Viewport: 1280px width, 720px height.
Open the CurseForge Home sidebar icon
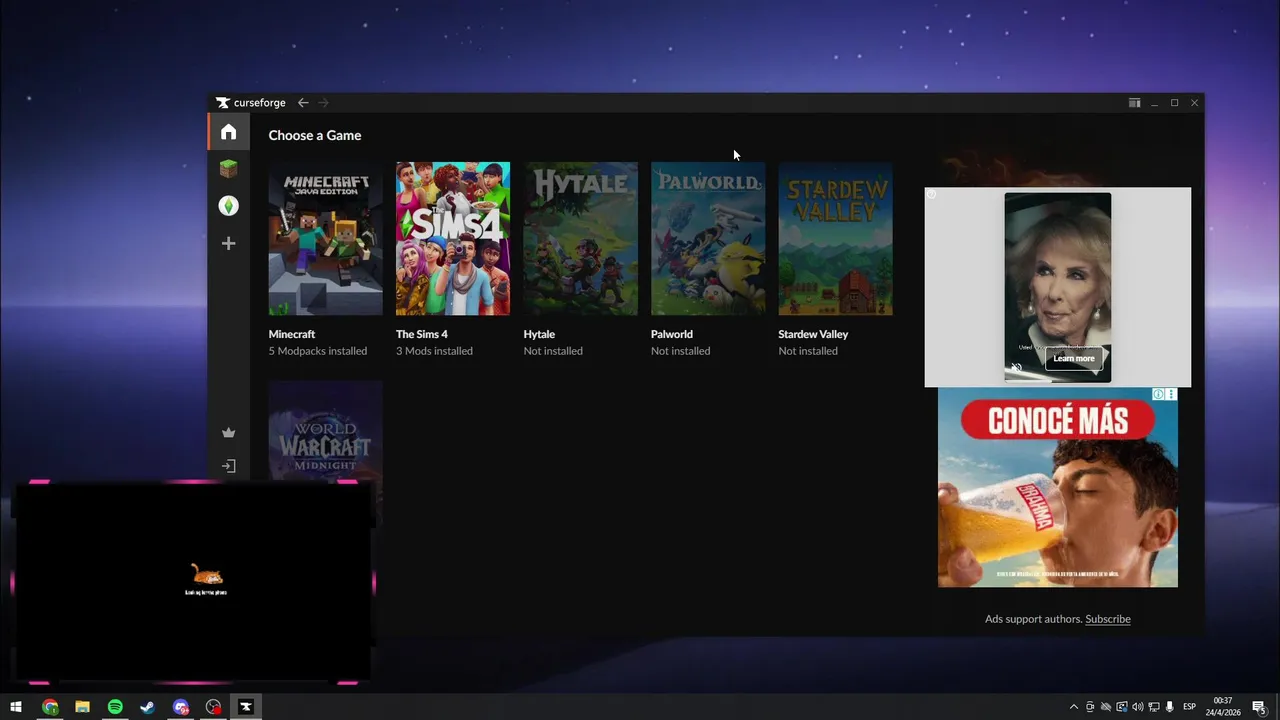point(229,132)
